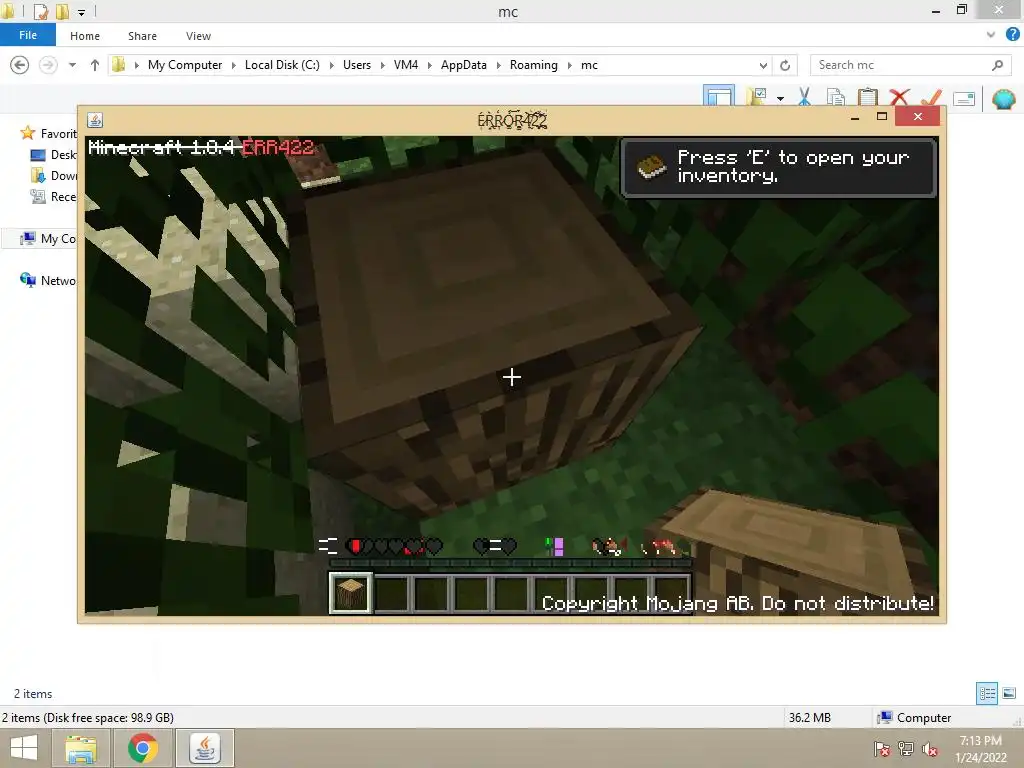
Task: Open dropdown arrow beside folder options icon
Action: [780, 99]
